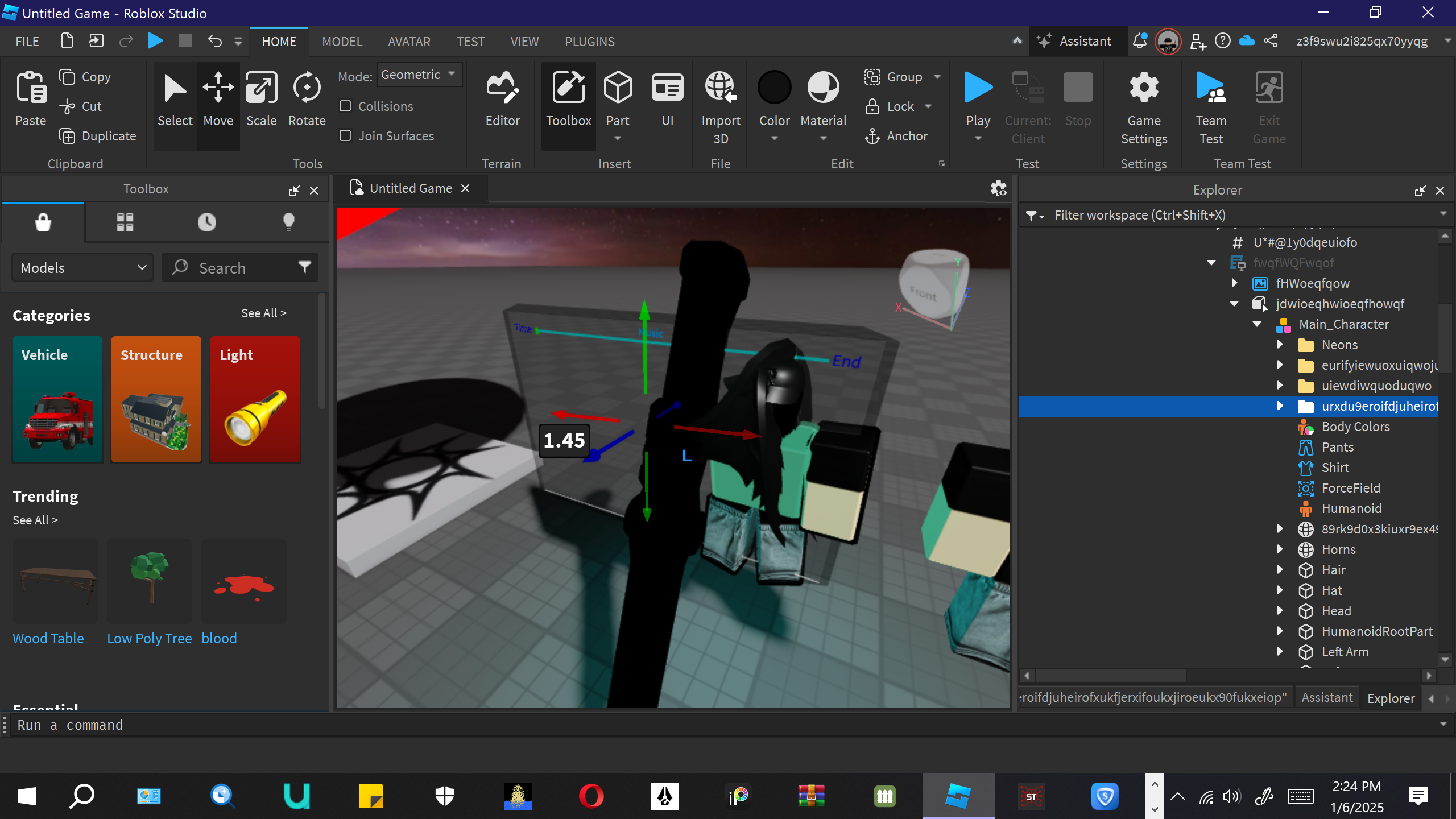Collapse the Main_Character tree node
The image size is (1456, 819).
coord(1257,324)
